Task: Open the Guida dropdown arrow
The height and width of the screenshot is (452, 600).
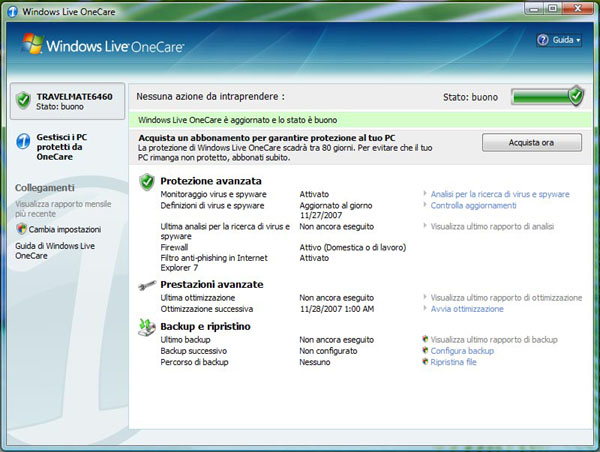Action: (x=578, y=40)
